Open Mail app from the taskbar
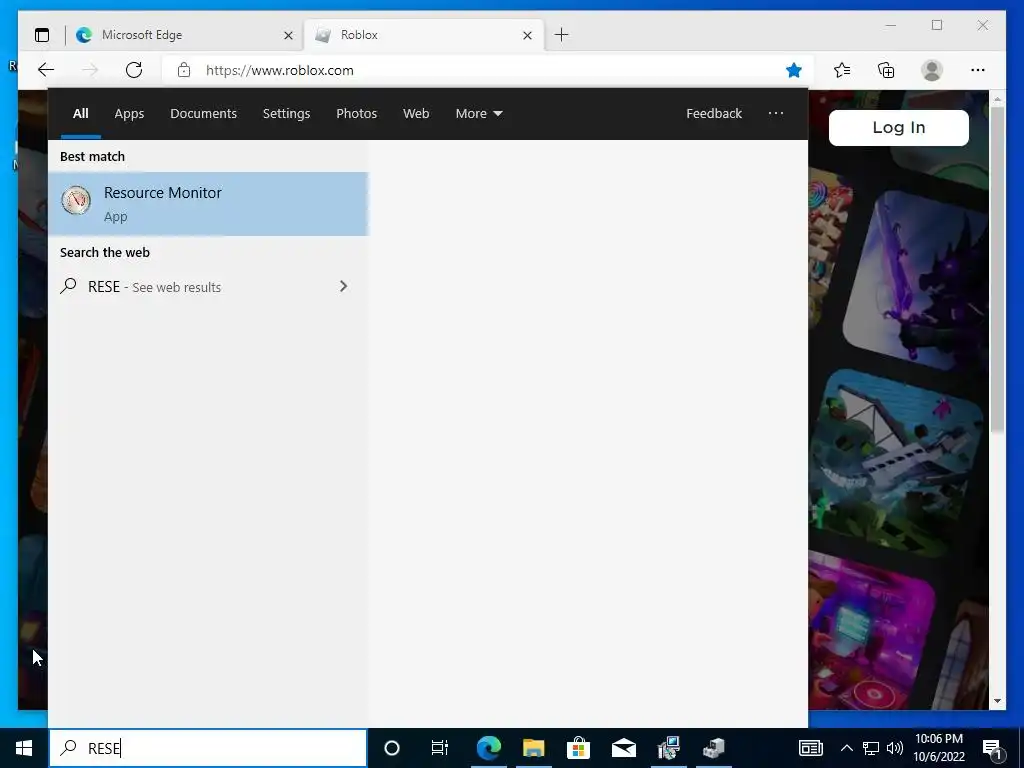Viewport: 1024px width, 768px height. (x=624, y=748)
